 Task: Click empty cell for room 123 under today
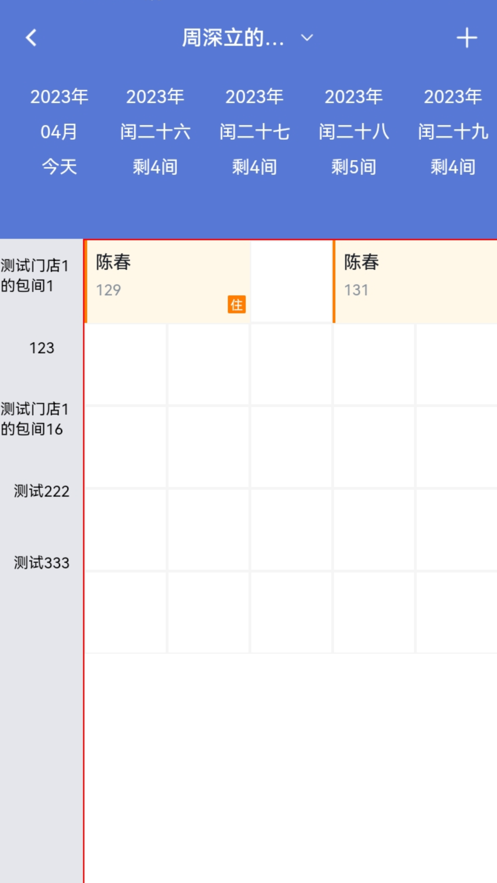[x=126, y=364]
